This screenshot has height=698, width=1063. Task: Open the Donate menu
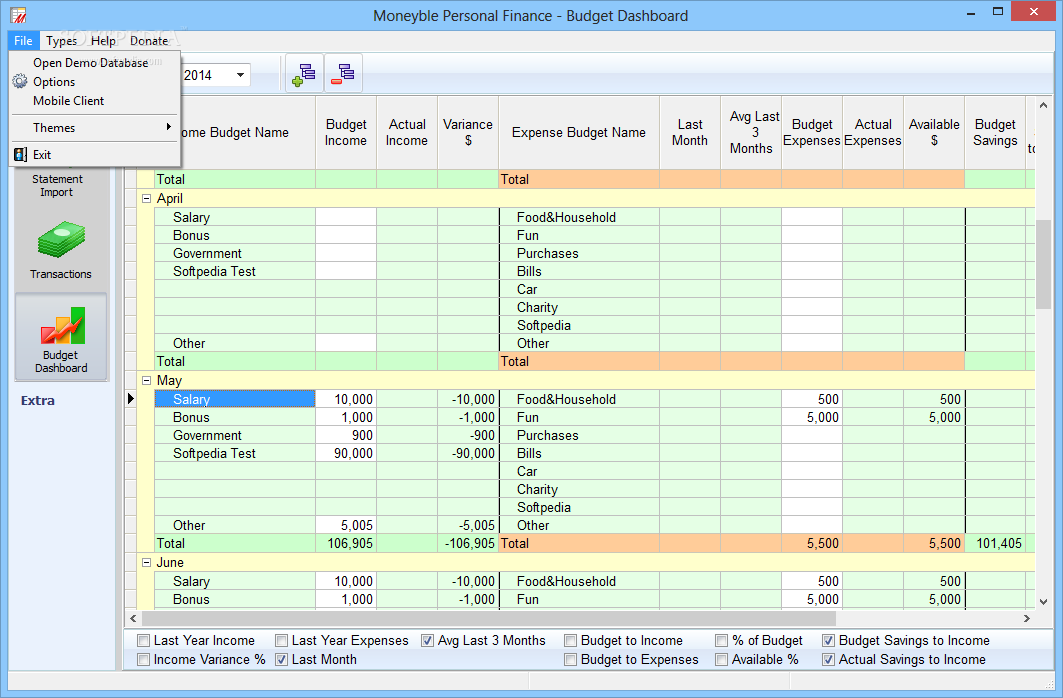[149, 41]
